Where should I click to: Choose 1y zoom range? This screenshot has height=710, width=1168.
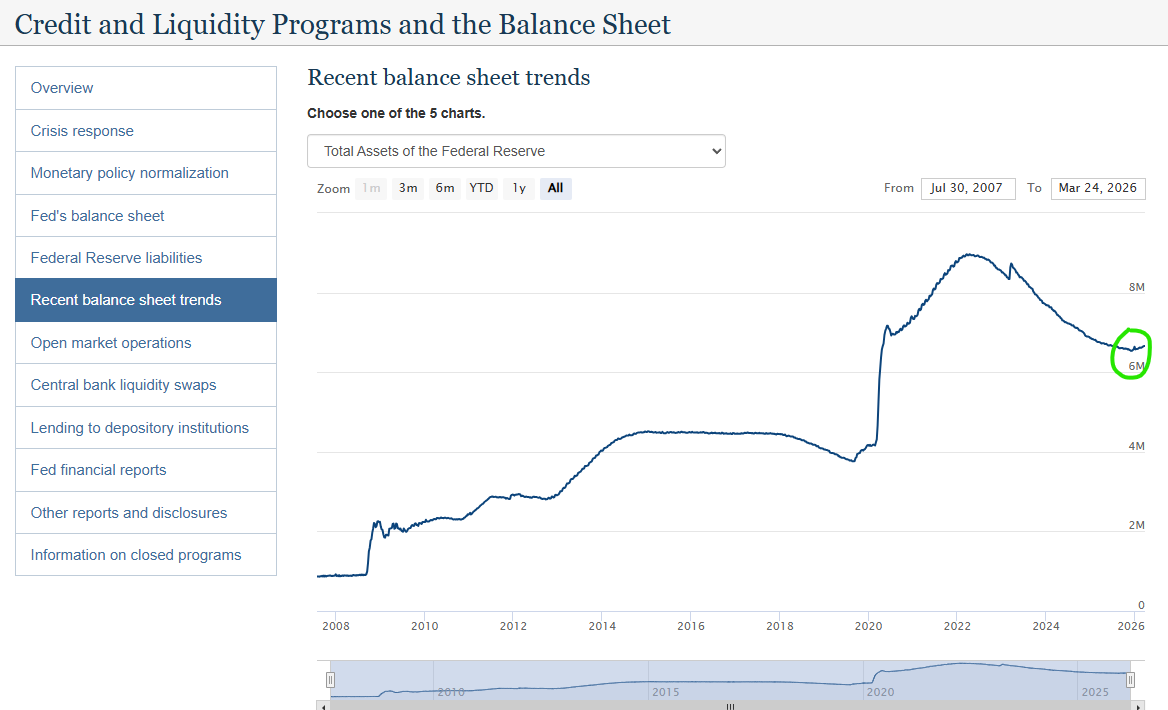tap(518, 188)
